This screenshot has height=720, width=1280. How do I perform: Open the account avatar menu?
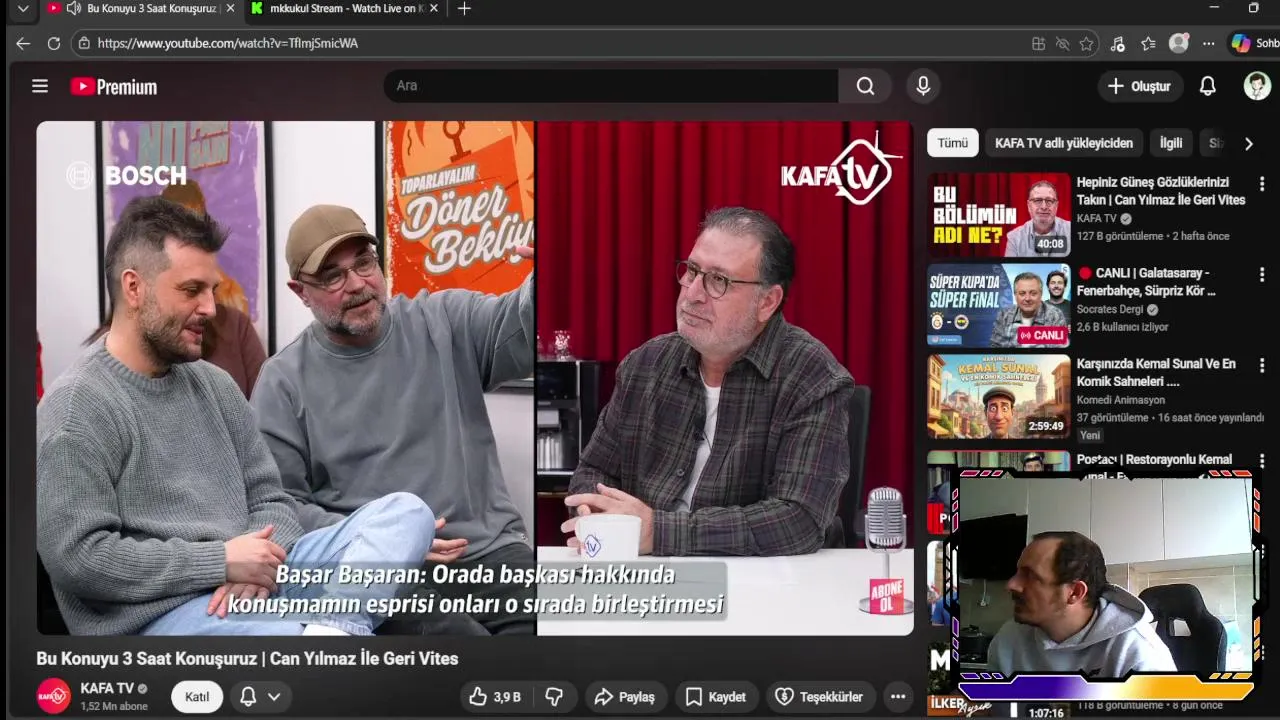coord(1257,86)
